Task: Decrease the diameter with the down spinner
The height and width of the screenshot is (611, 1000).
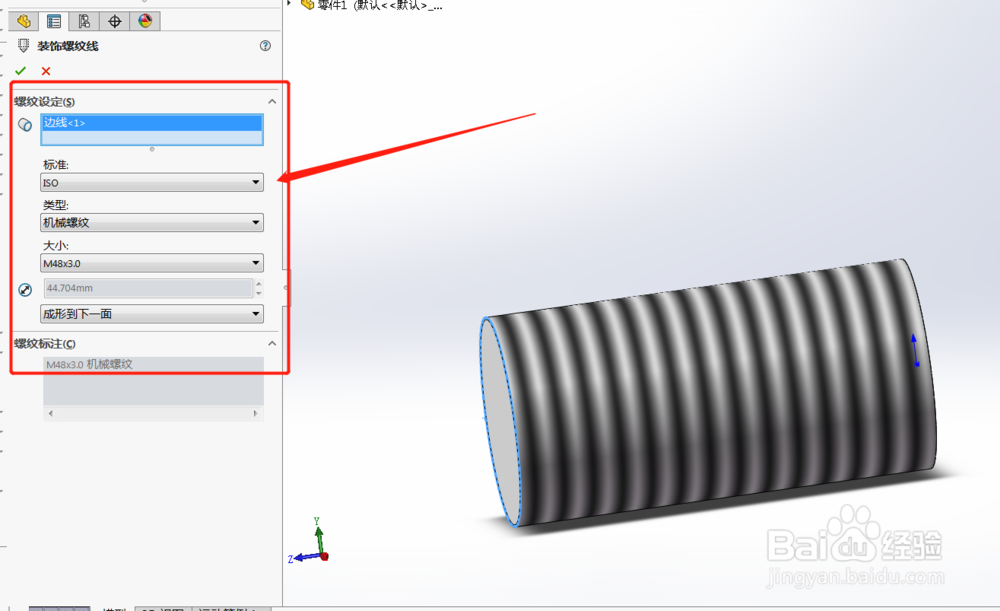Action: pyautogui.click(x=258, y=293)
